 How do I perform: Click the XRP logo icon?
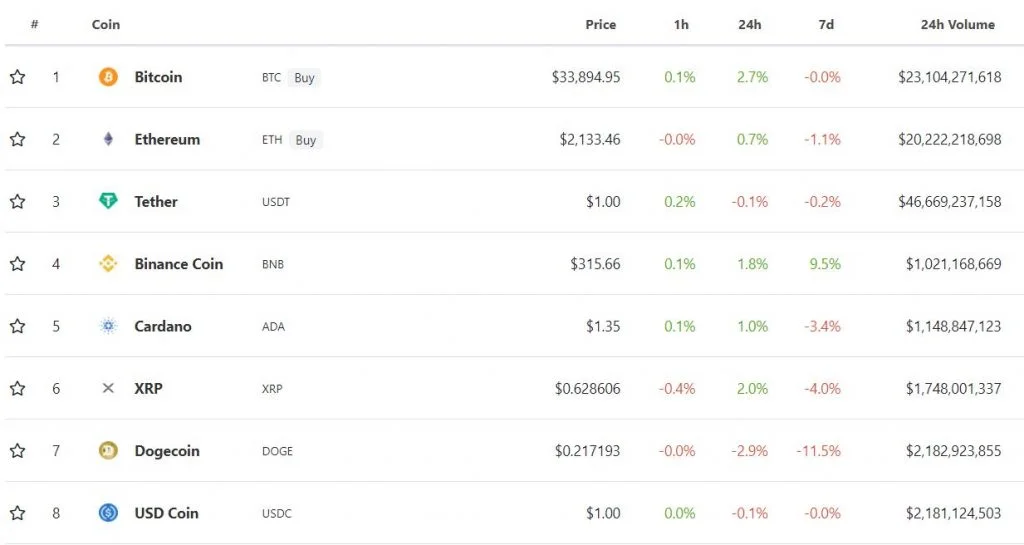pyautogui.click(x=108, y=388)
